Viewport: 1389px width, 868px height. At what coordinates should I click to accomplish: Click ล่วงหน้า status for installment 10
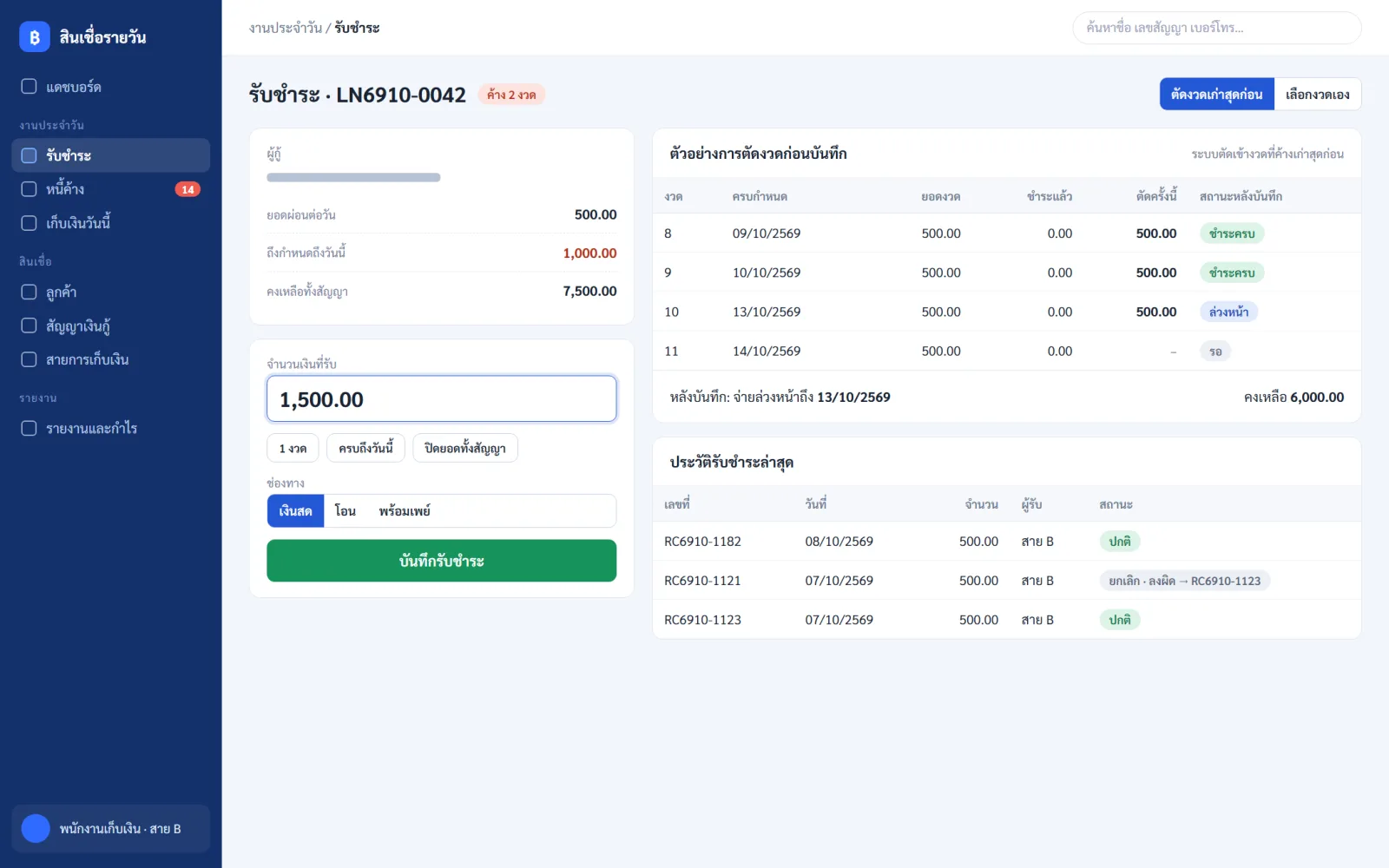(x=1228, y=312)
